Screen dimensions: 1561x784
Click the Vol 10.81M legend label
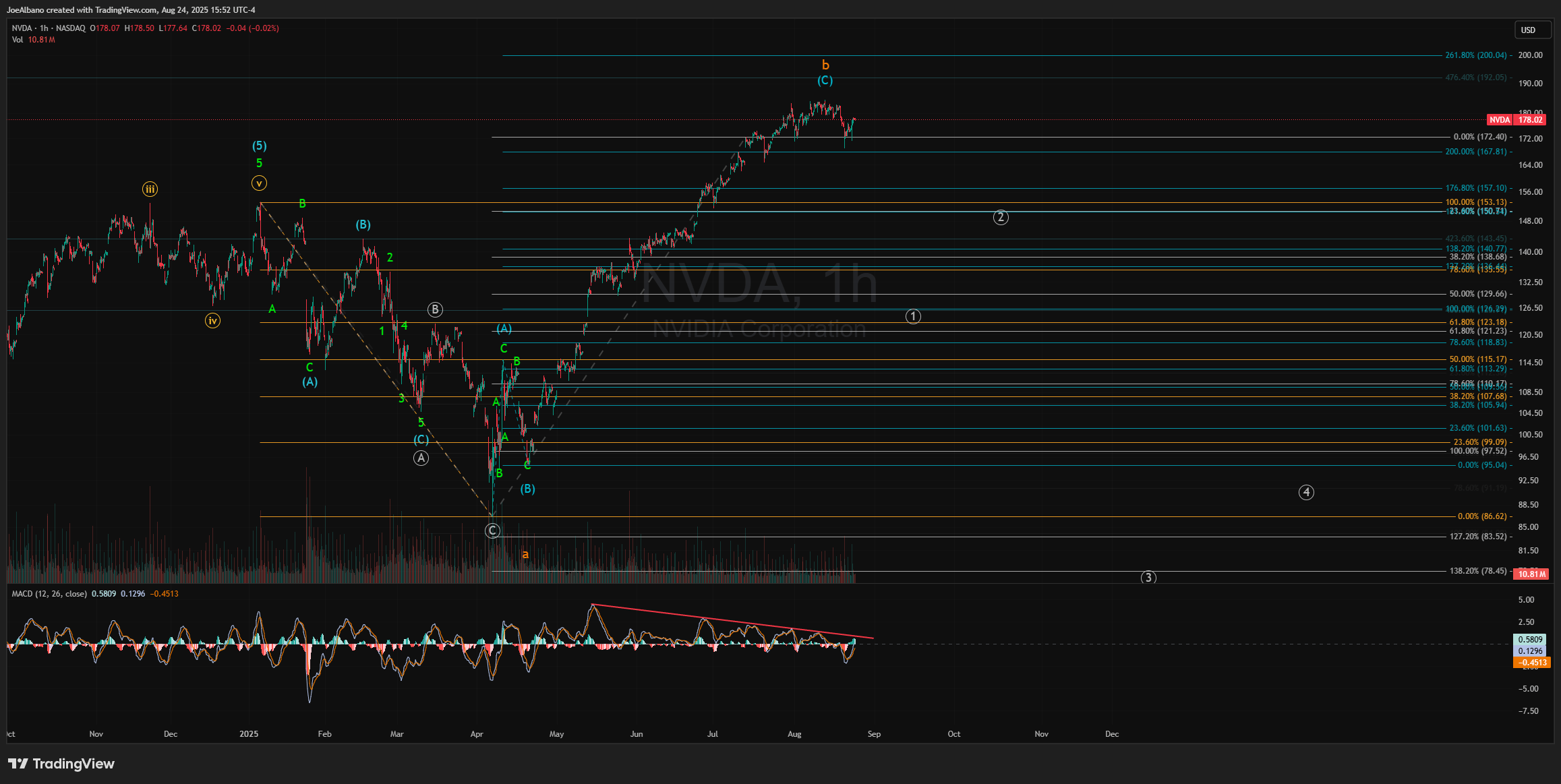click(33, 40)
